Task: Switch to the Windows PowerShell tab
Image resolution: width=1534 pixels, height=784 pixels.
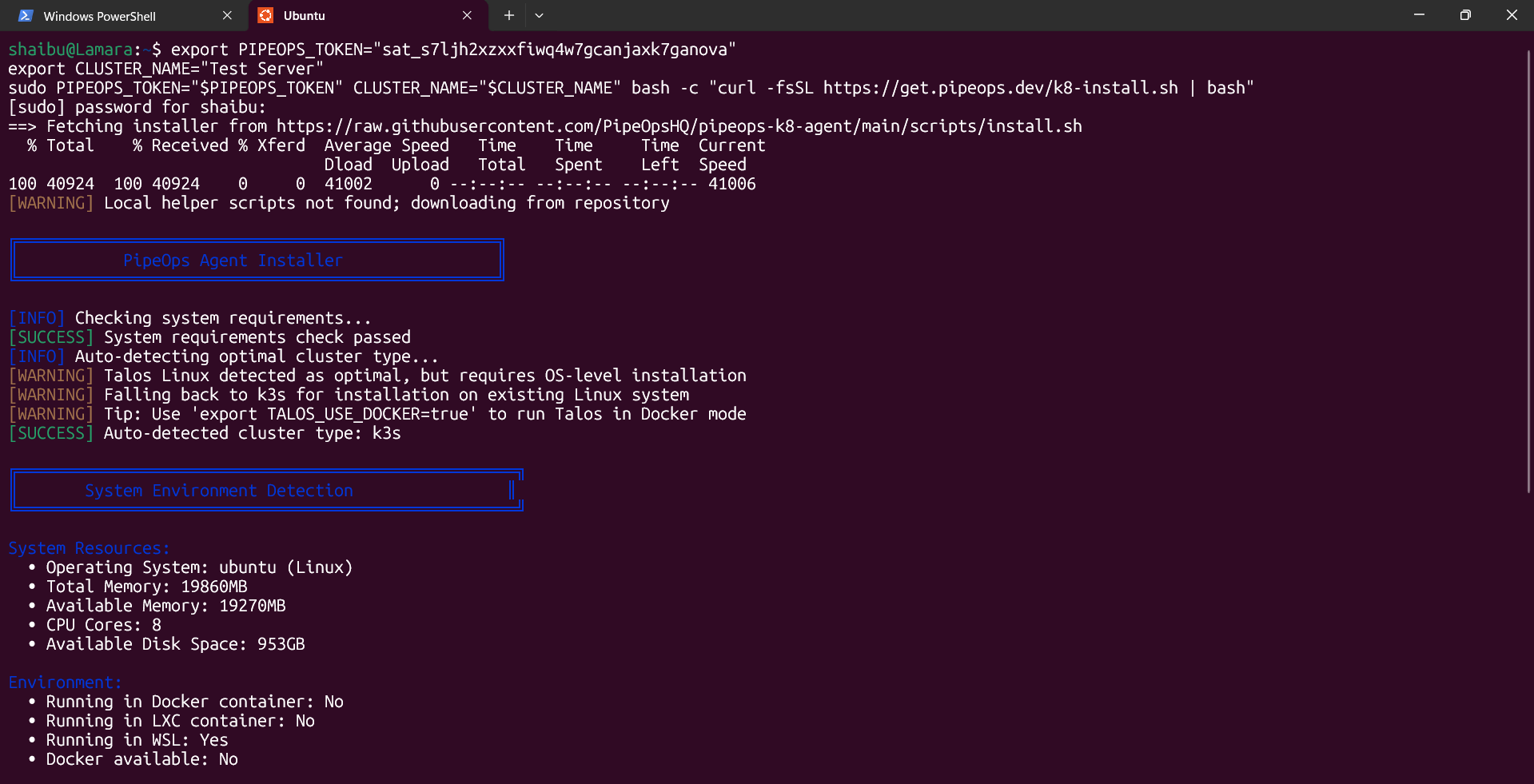Action: (99, 16)
